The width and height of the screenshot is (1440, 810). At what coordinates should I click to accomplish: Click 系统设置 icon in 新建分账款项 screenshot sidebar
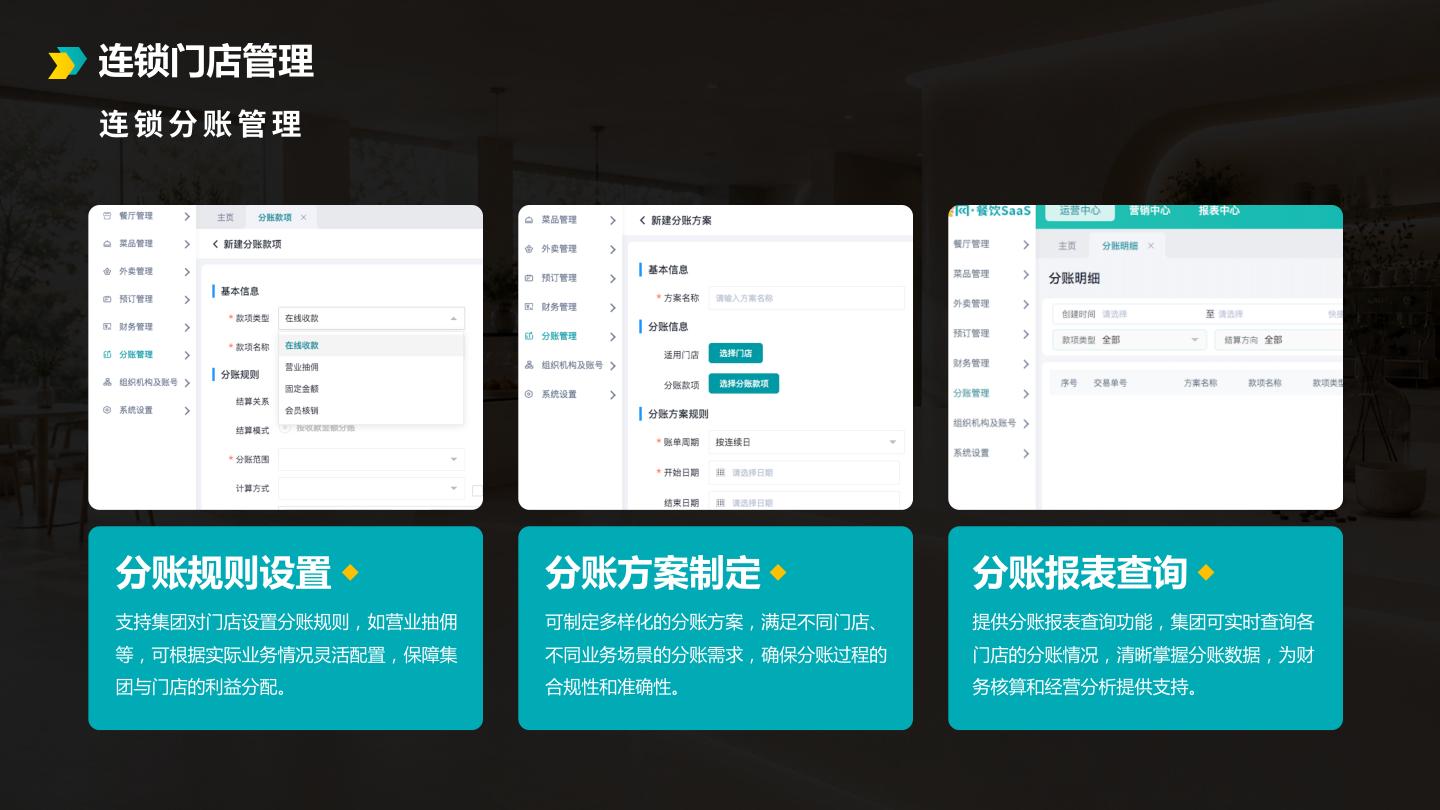(107, 410)
